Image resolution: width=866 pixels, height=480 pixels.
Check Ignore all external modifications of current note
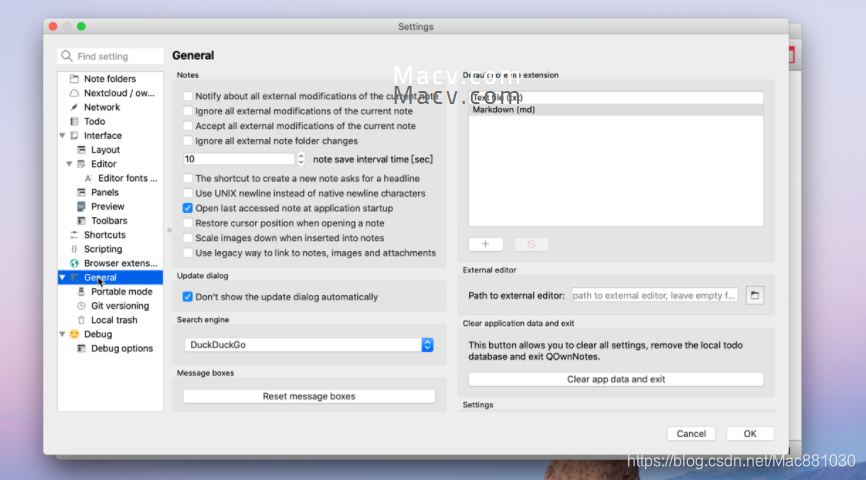click(x=188, y=111)
